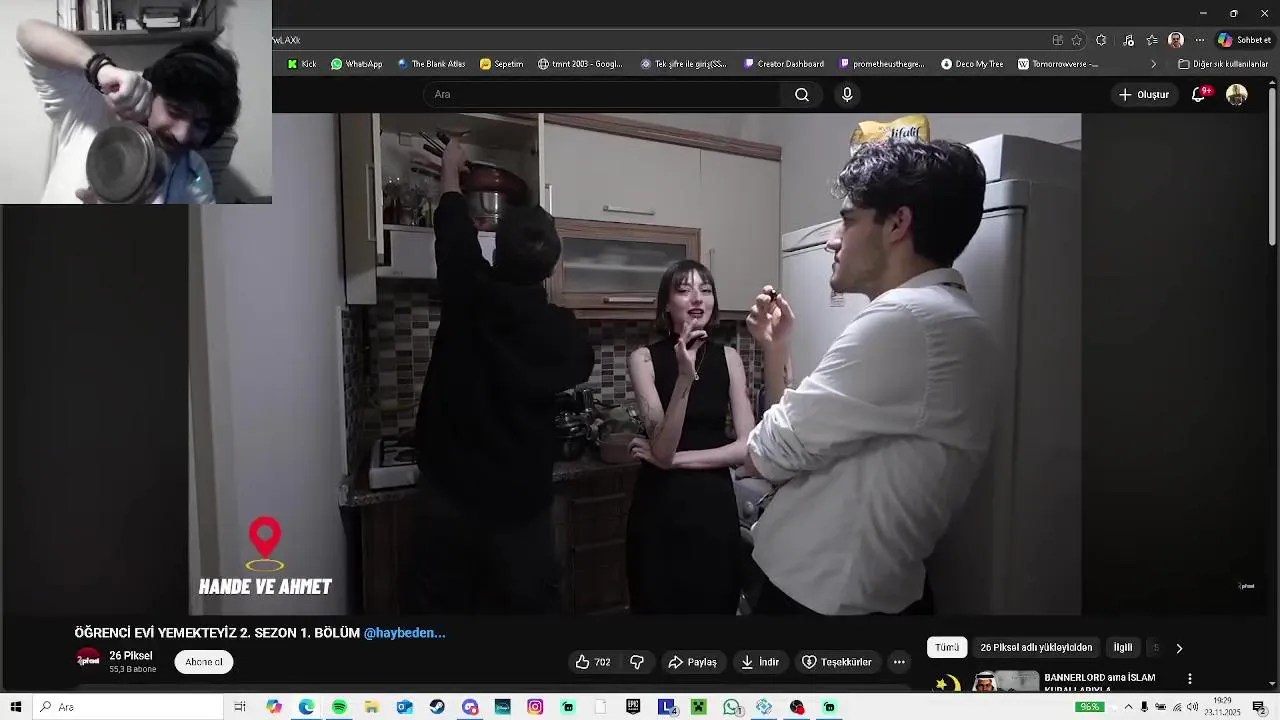Open the 26 Piksel channel name
This screenshot has height=720, width=1280.
coord(131,656)
